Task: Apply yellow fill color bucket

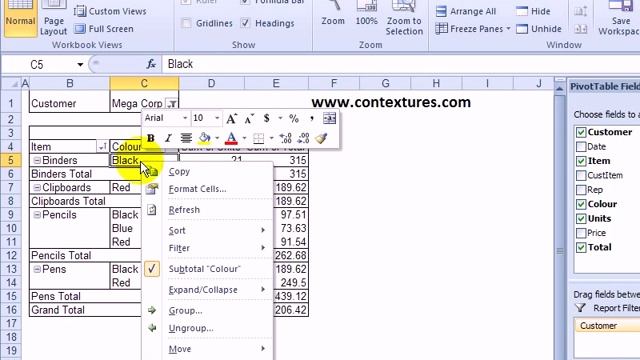Action: pyautogui.click(x=204, y=138)
